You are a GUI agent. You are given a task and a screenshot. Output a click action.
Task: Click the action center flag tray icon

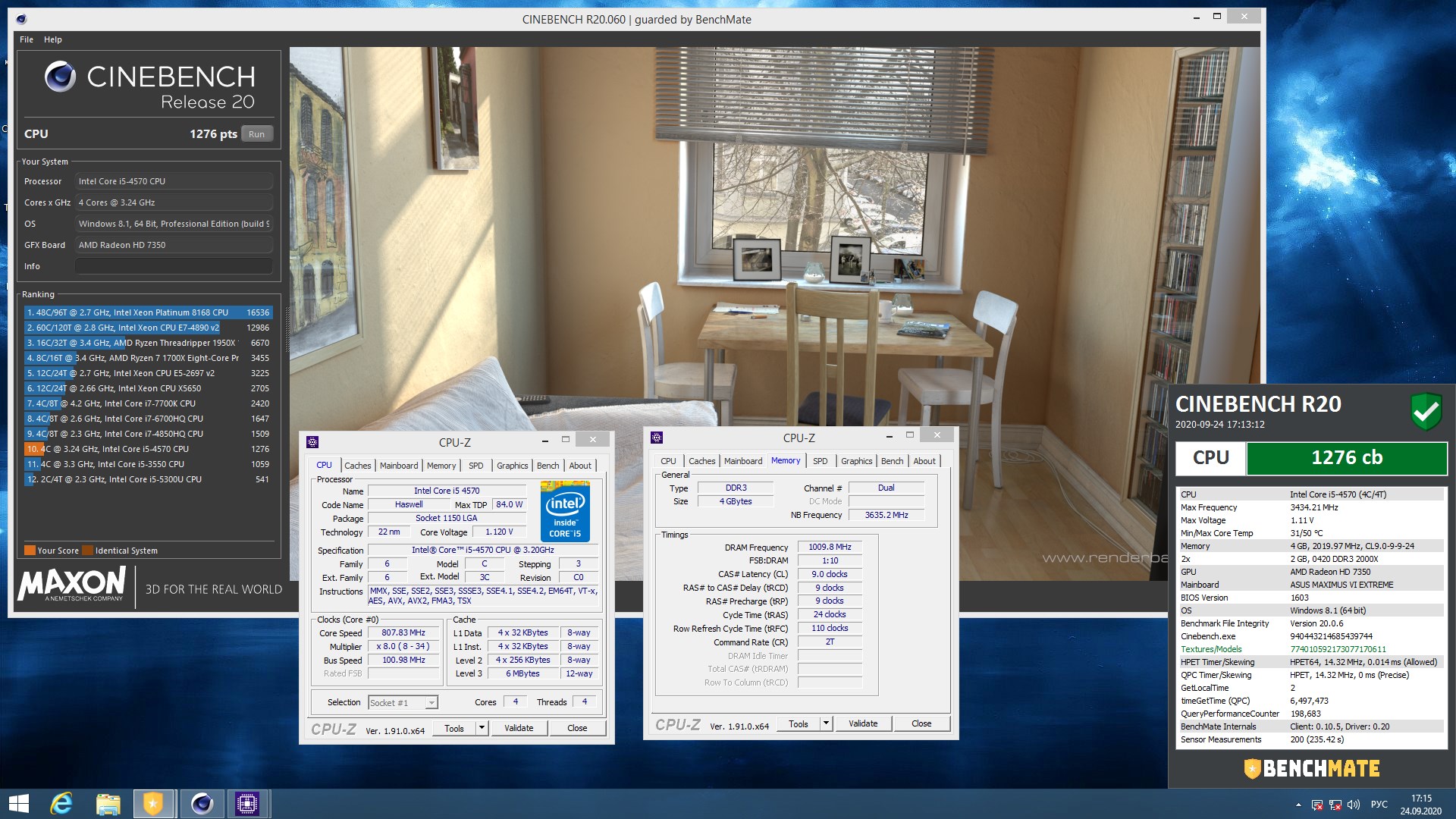click(1317, 805)
